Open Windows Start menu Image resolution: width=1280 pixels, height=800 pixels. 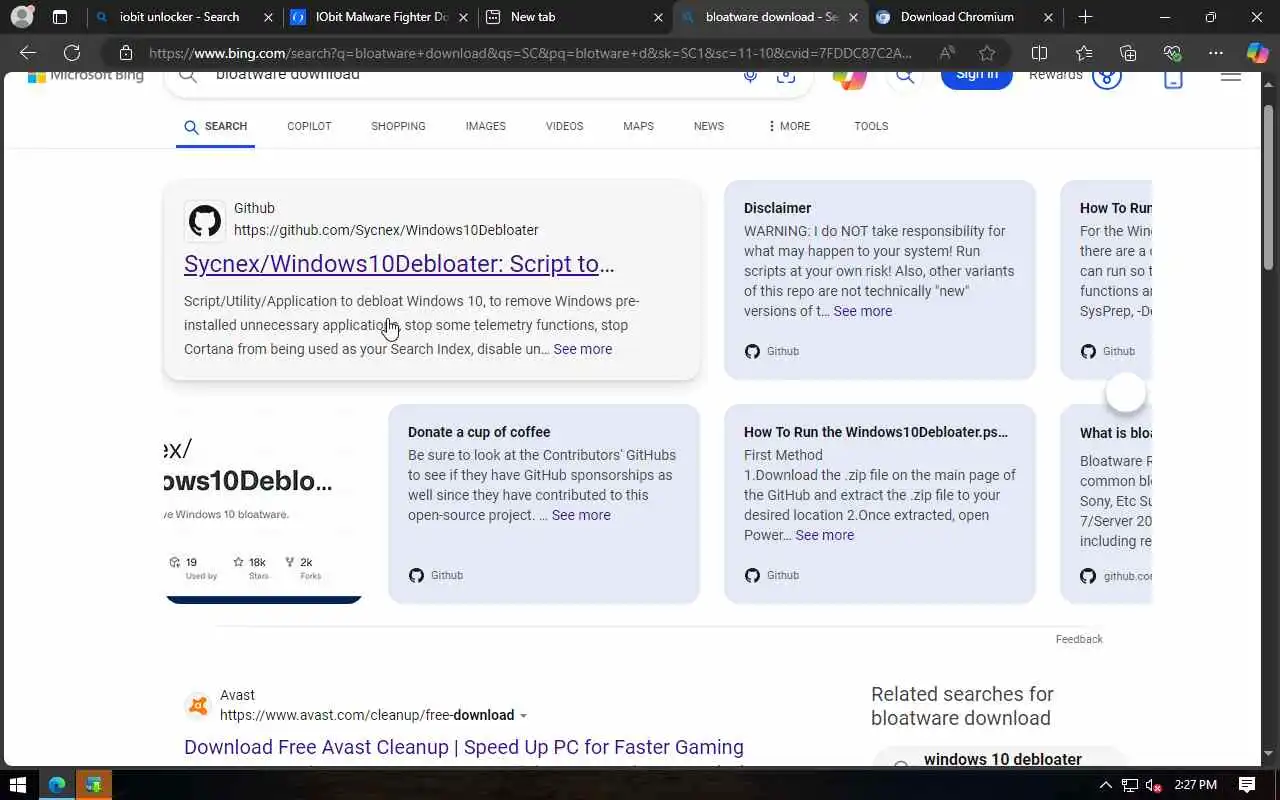pyautogui.click(x=17, y=785)
